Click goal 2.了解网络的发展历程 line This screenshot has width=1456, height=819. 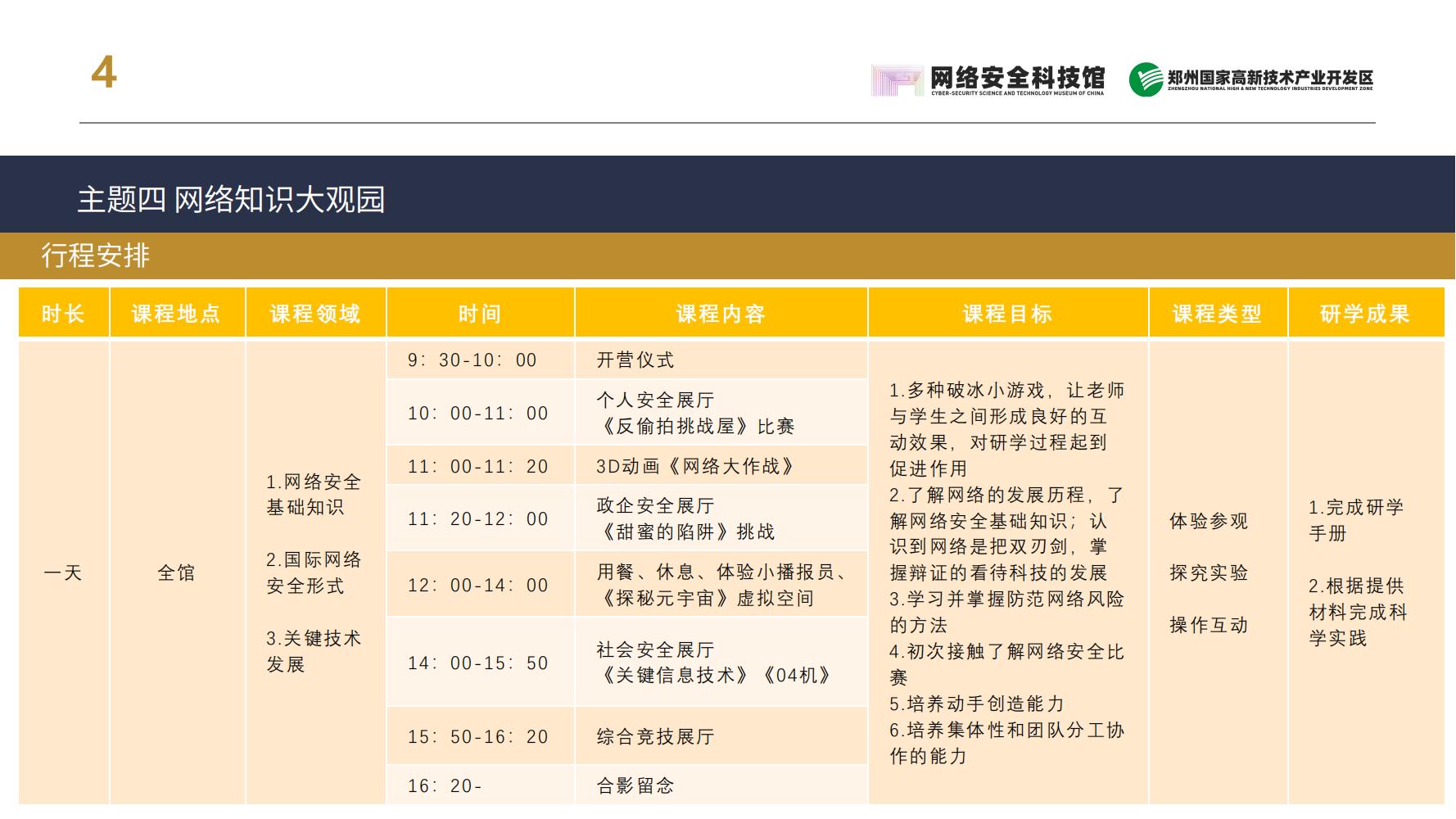click(x=1007, y=495)
